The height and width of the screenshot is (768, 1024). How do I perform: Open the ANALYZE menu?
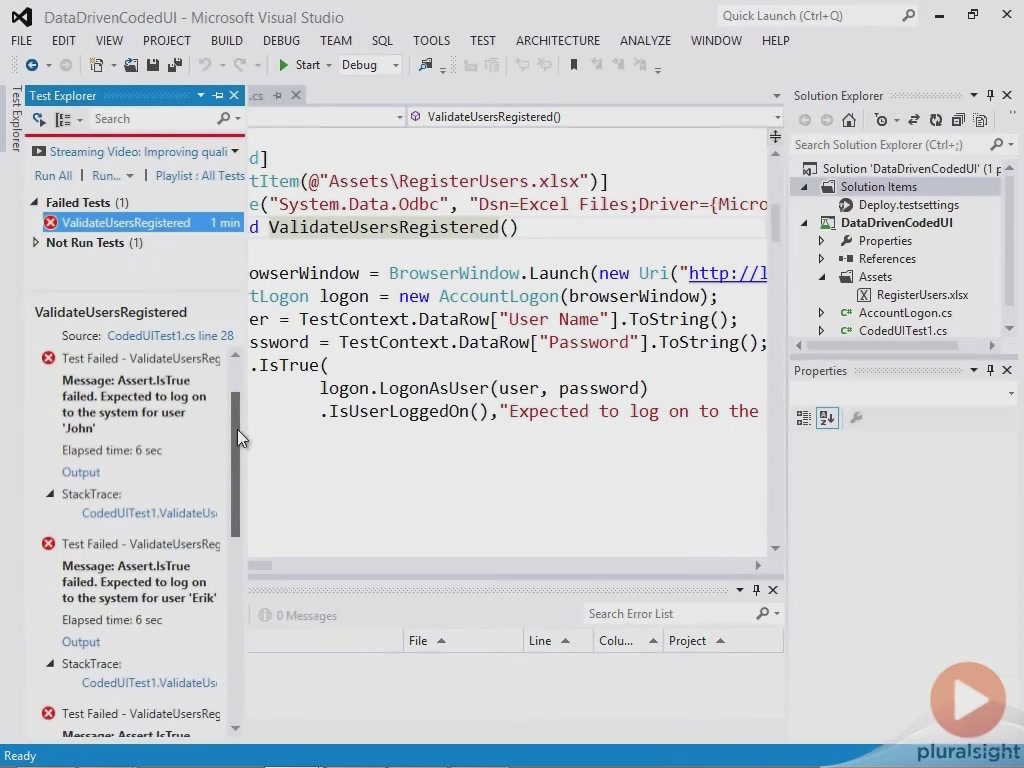pyautogui.click(x=645, y=40)
